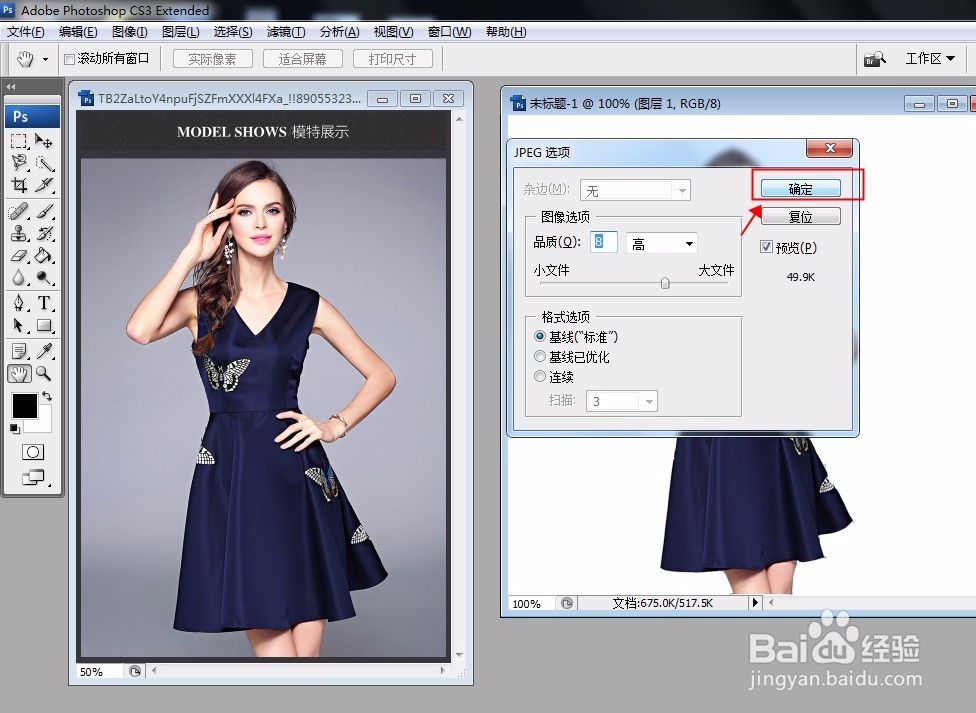This screenshot has width=976, height=713.
Task: Select the Horizontal Type tool
Action: 44,303
